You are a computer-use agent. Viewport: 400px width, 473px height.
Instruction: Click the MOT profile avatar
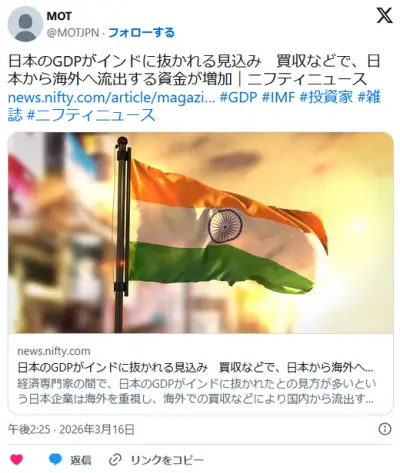pos(25,24)
